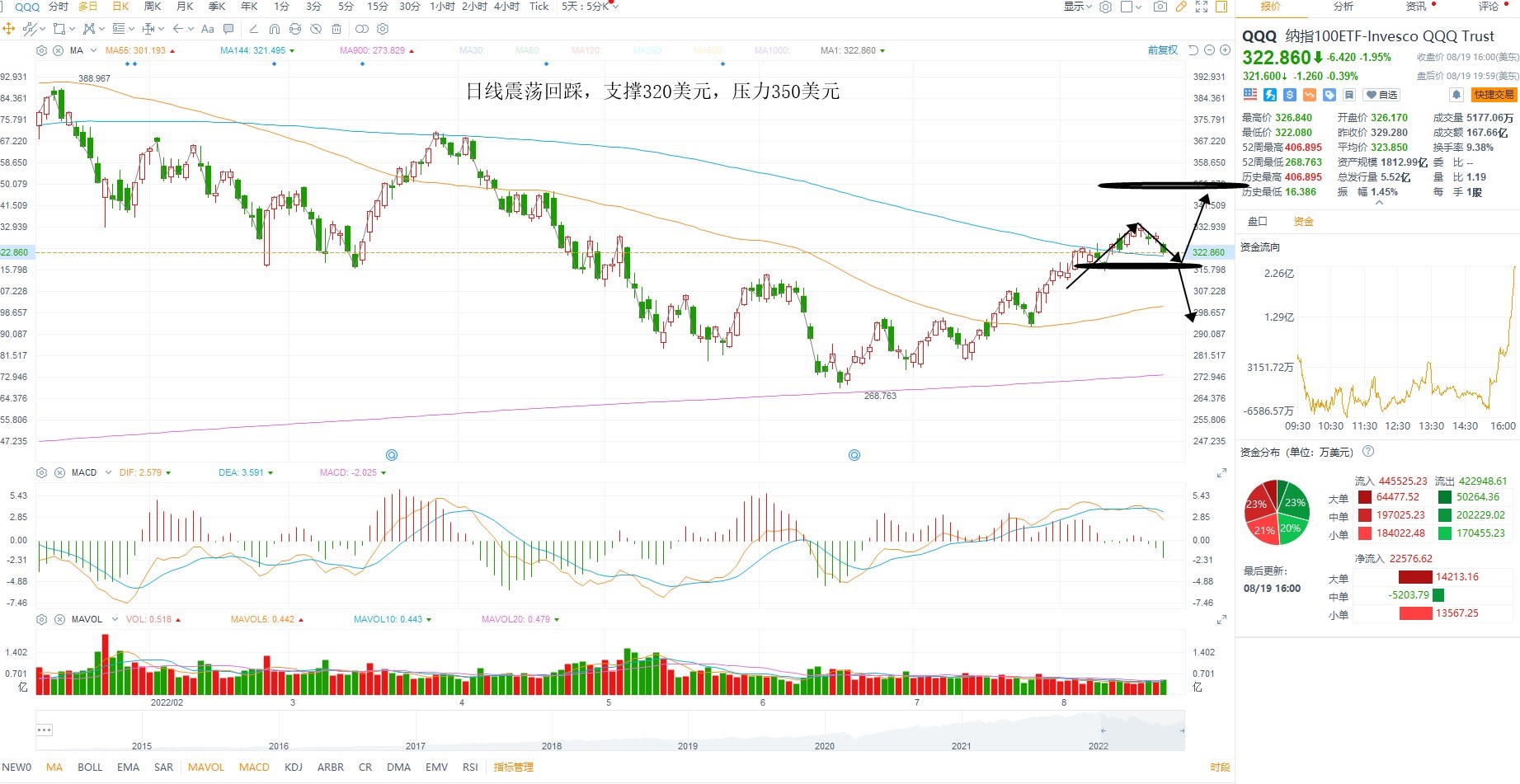
Task: Open the 资讯 news tab
Action: tap(1416, 7)
